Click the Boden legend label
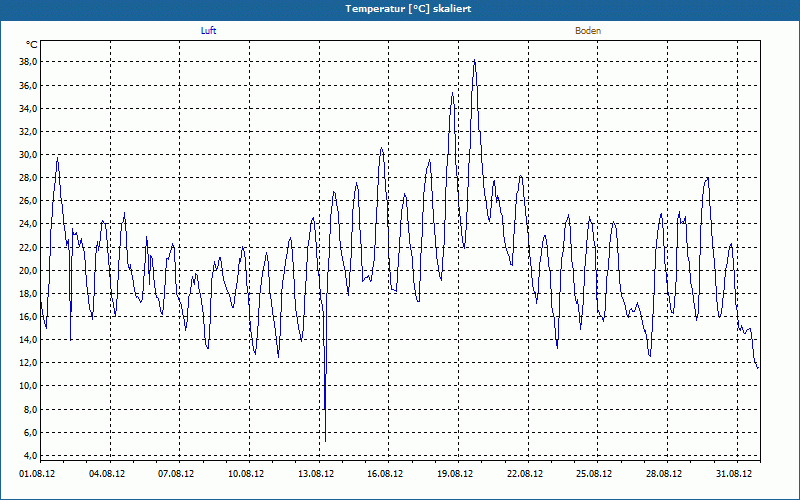Image resolution: width=800 pixels, height=500 pixels. [588, 31]
